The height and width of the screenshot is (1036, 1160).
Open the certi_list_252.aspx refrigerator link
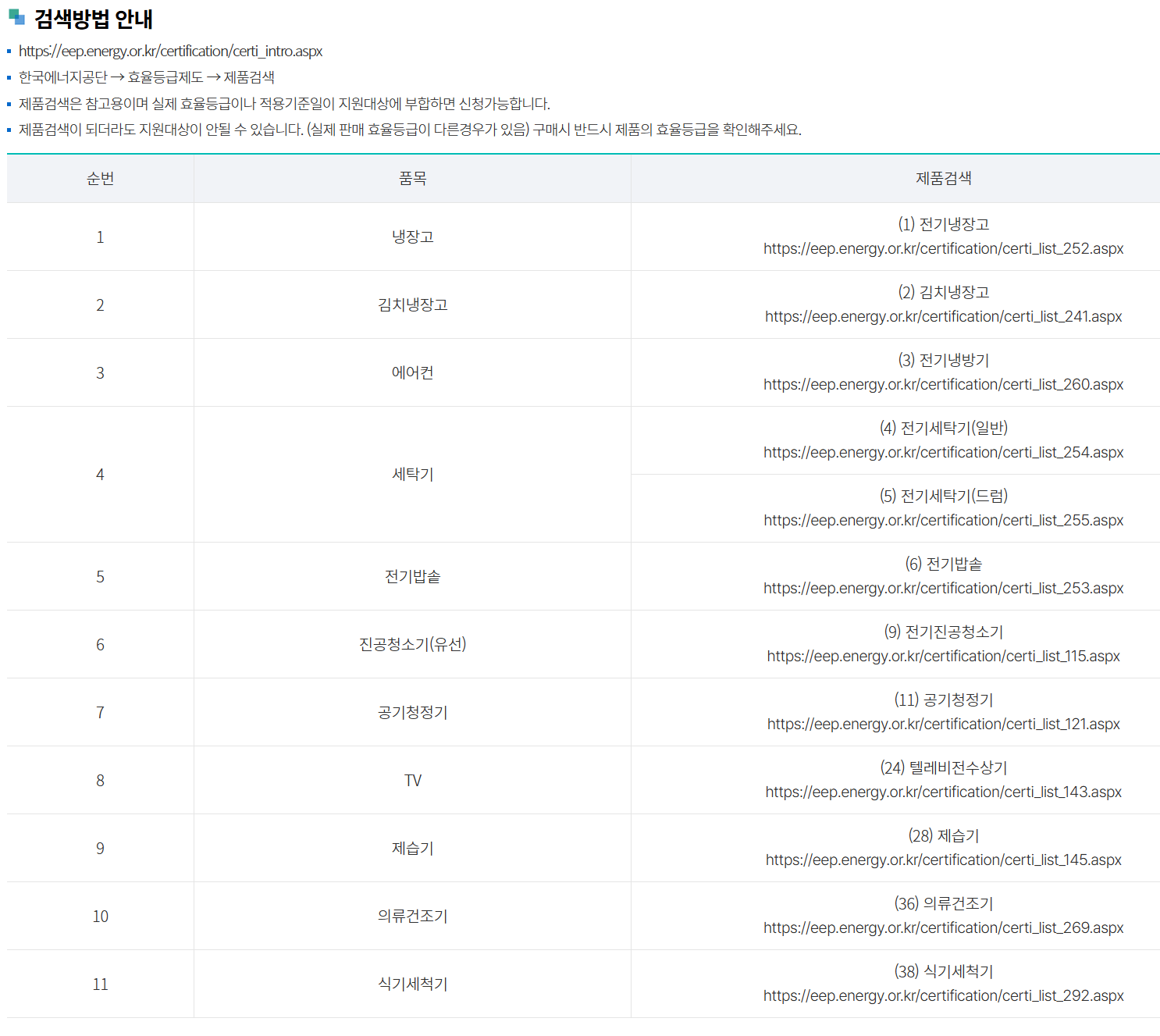[x=943, y=248]
